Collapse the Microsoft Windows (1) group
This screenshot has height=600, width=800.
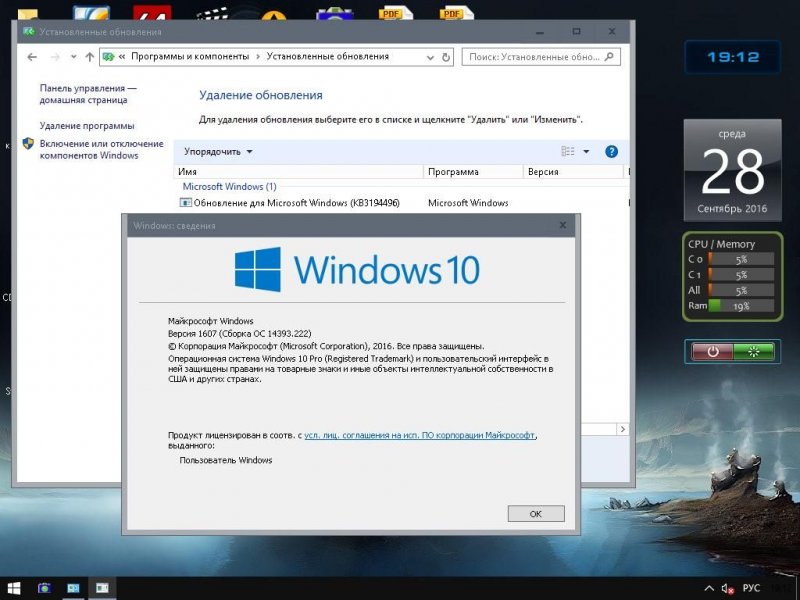[x=230, y=187]
